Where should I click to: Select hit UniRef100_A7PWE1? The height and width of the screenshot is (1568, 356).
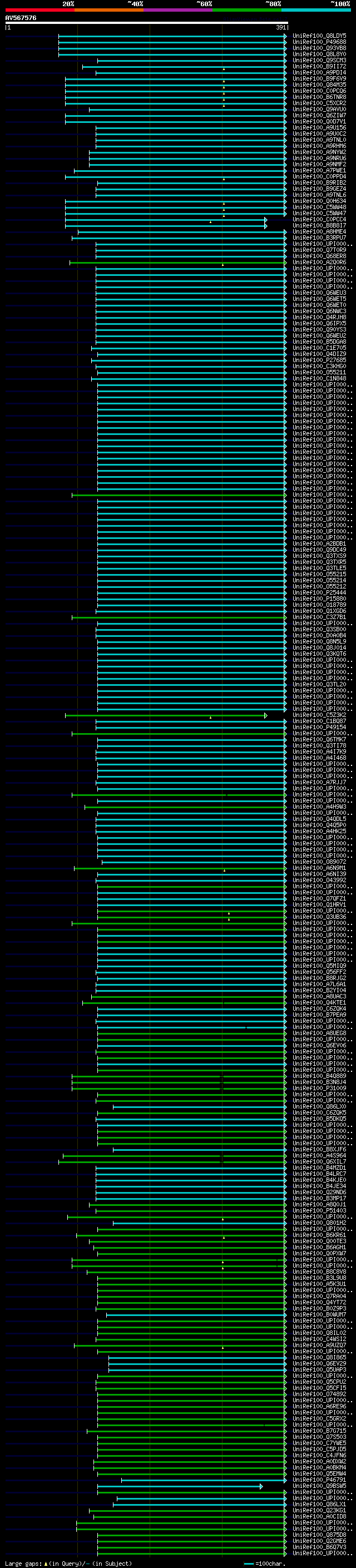click(x=319, y=170)
